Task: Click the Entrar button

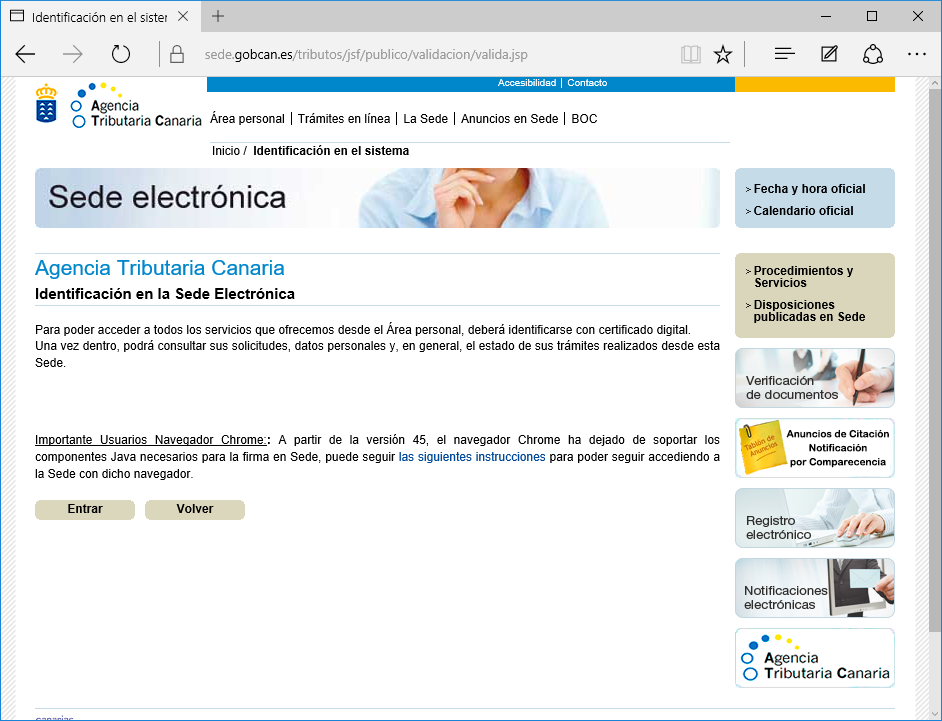Action: (x=85, y=510)
